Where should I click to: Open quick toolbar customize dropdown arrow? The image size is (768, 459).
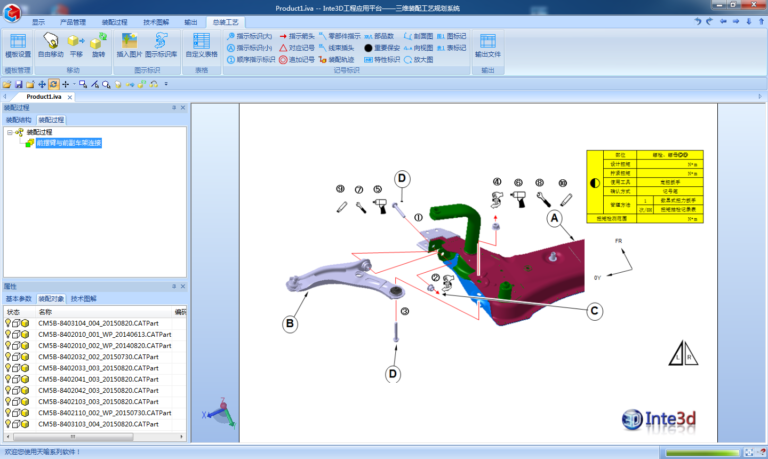coord(166,84)
